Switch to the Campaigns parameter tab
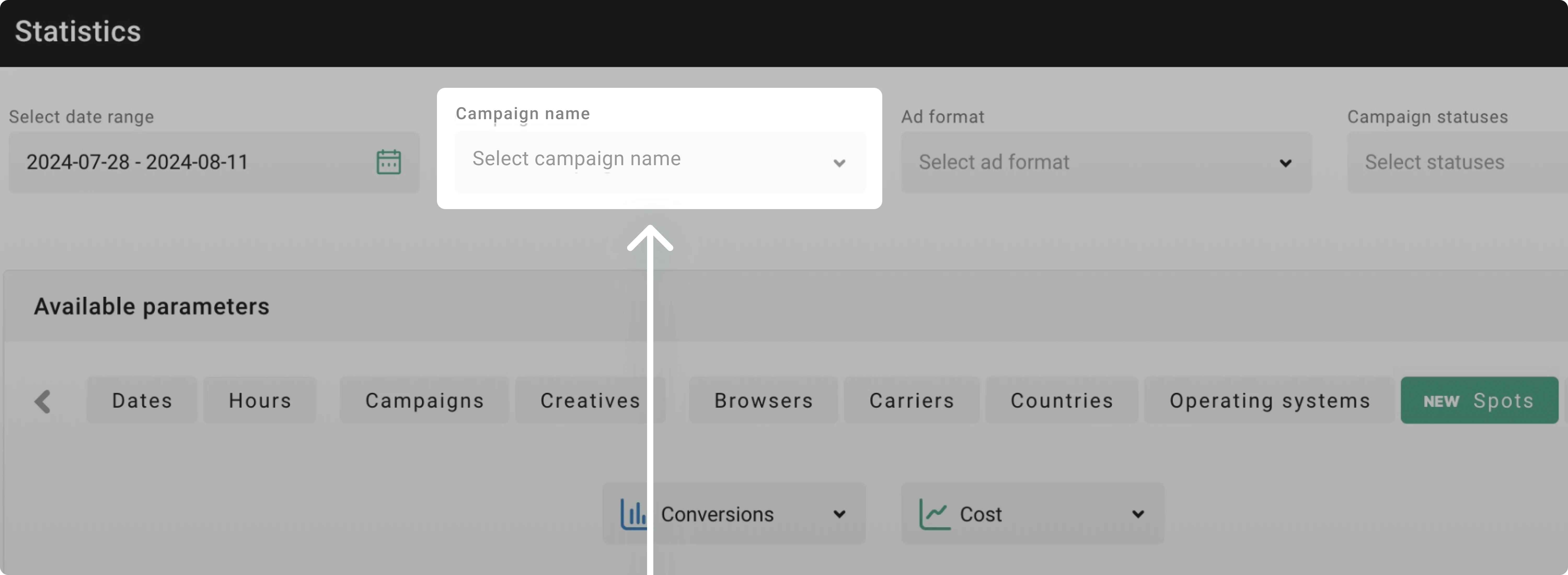Viewport: 1568px width, 575px height. coord(424,400)
